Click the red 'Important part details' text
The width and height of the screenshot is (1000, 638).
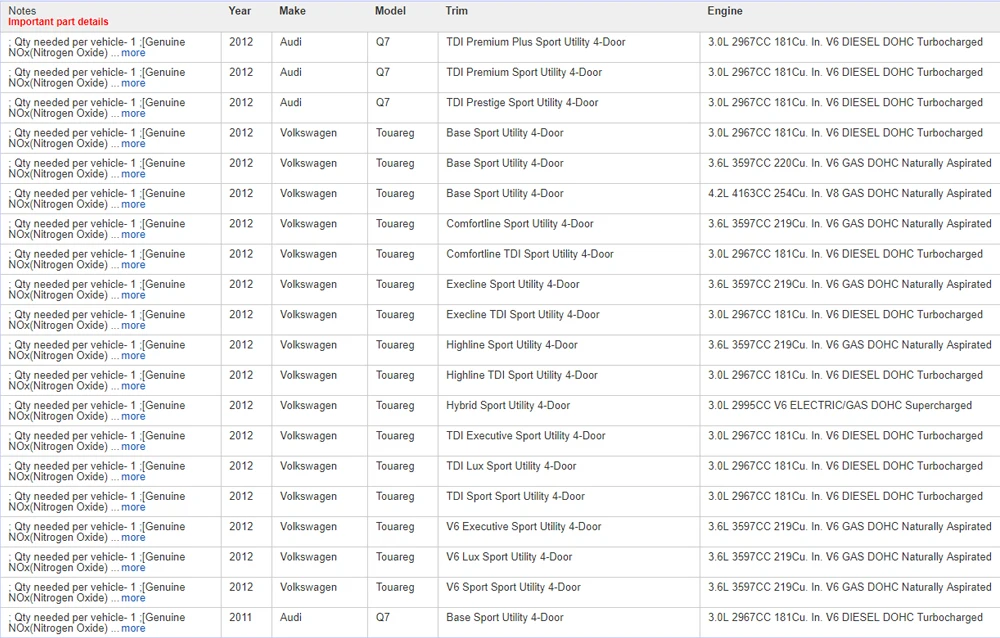pyautogui.click(x=58, y=22)
